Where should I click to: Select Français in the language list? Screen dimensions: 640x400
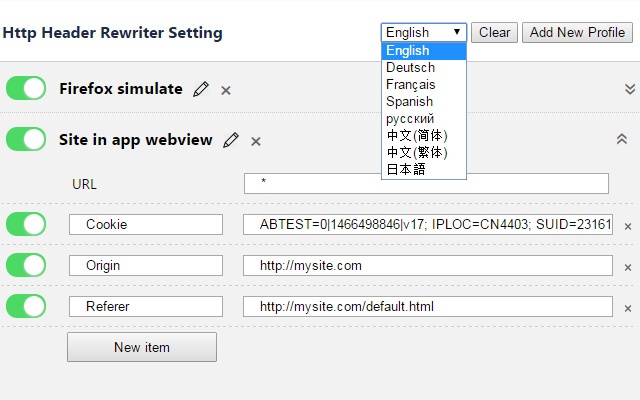pyautogui.click(x=424, y=84)
